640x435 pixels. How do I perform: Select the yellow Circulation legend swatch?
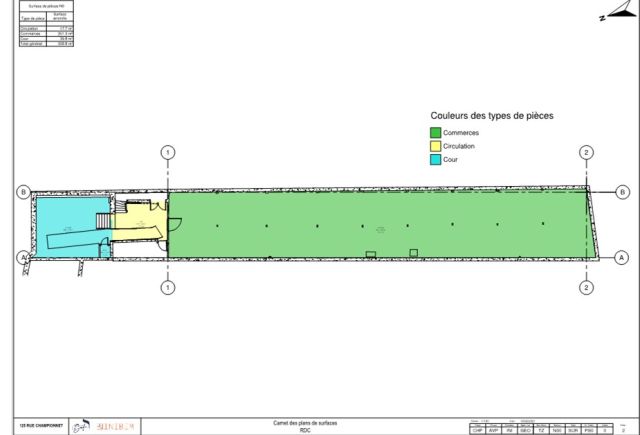pos(435,146)
